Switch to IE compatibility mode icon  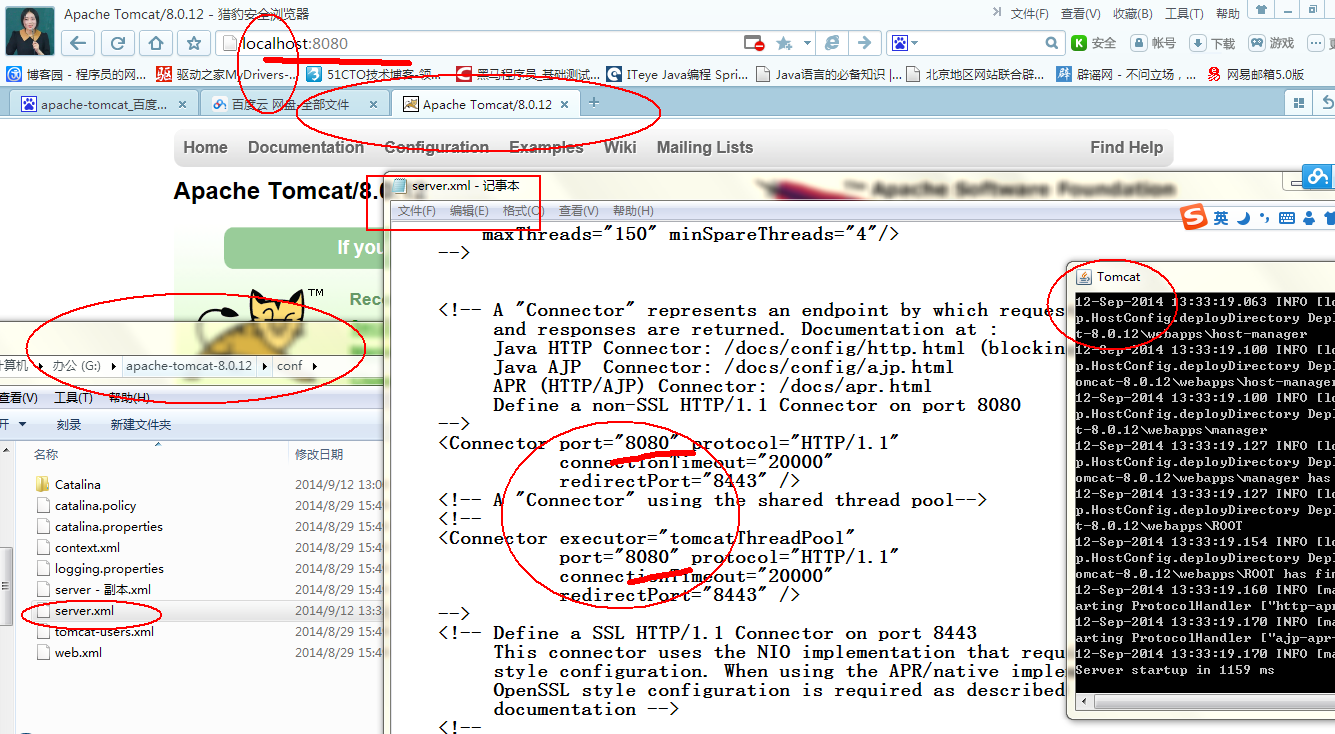pyautogui.click(x=832, y=43)
